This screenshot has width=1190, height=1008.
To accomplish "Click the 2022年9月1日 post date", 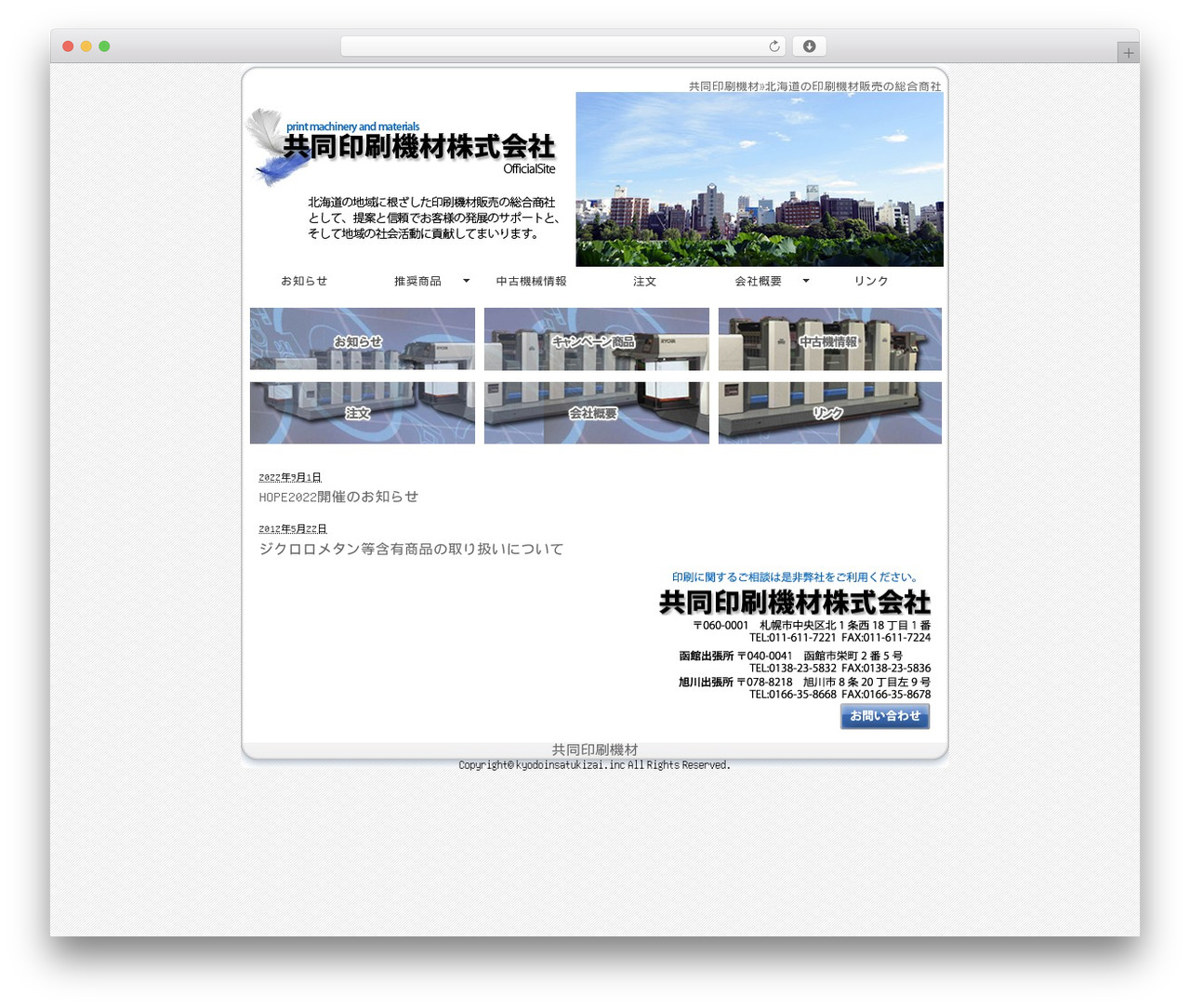I will click(x=290, y=477).
